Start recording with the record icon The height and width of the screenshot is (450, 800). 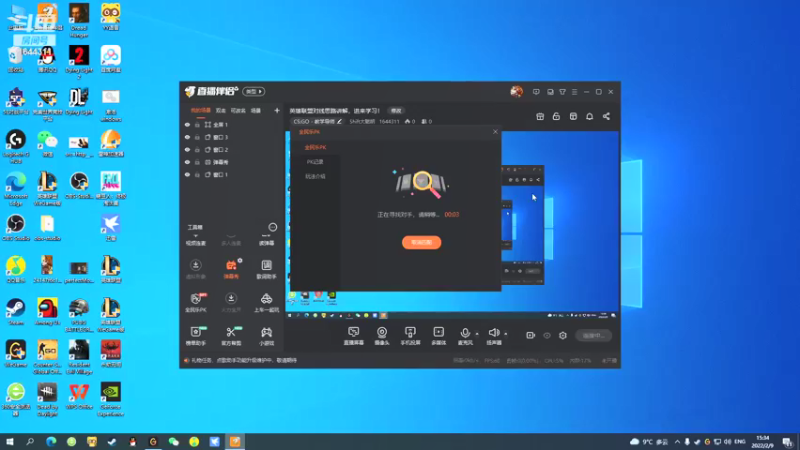(x=531, y=336)
